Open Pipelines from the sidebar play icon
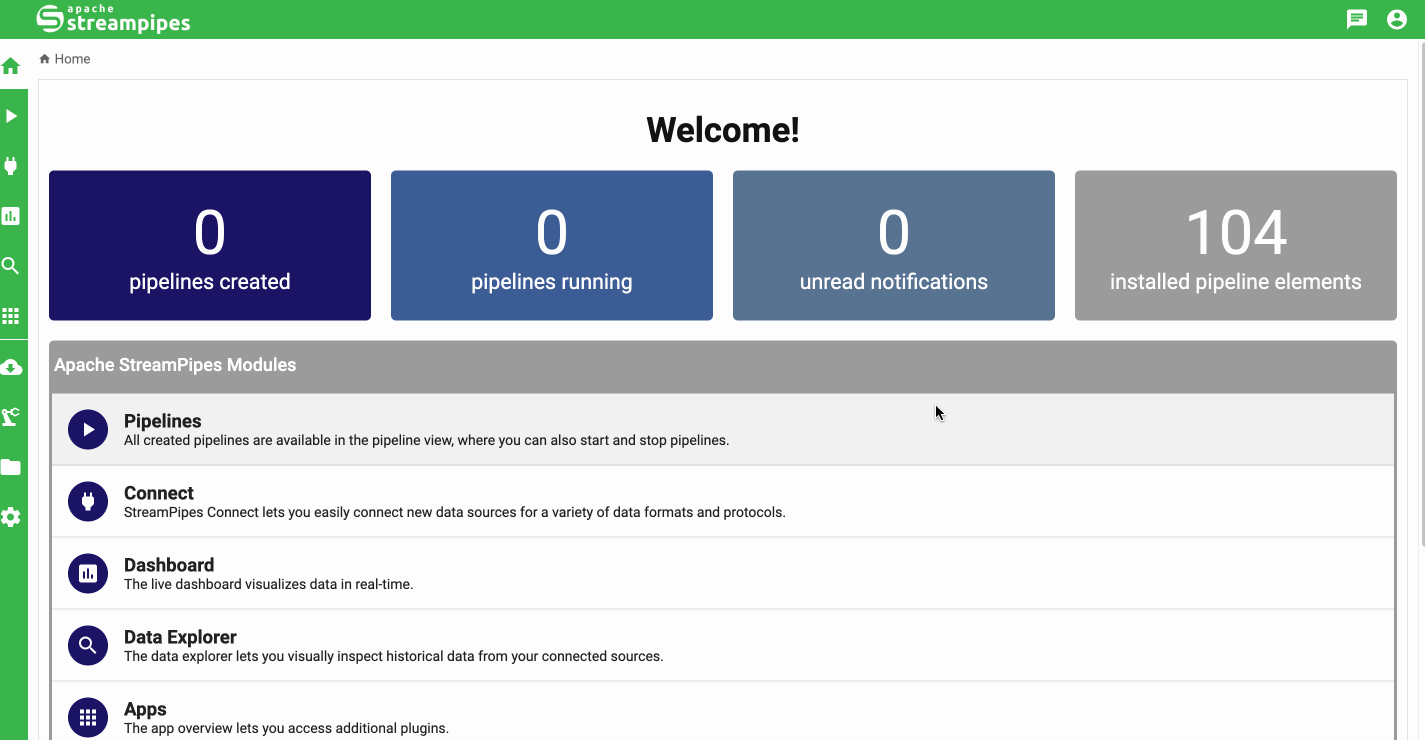Viewport: 1425px width, 740px height. (x=11, y=116)
